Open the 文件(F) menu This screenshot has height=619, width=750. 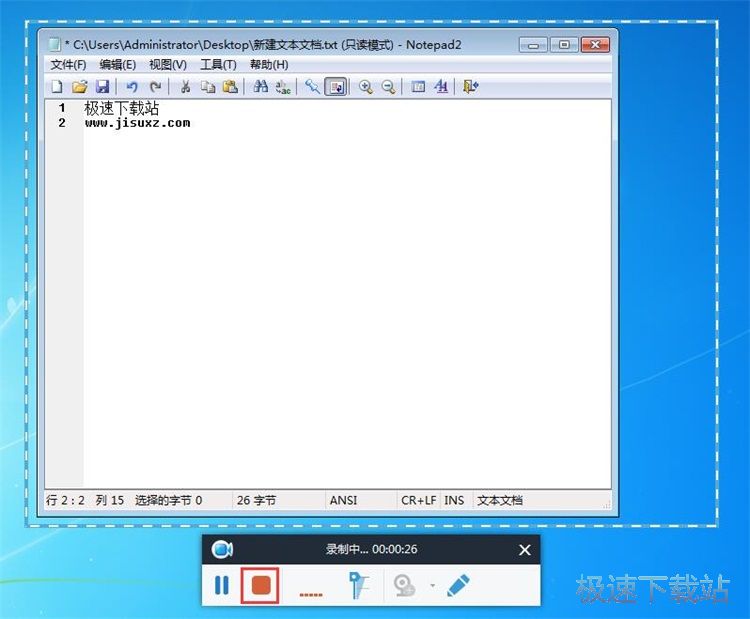click(68, 65)
